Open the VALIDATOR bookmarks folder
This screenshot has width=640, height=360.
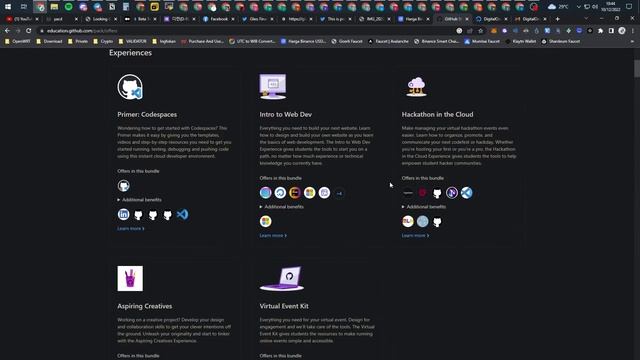coord(132,41)
